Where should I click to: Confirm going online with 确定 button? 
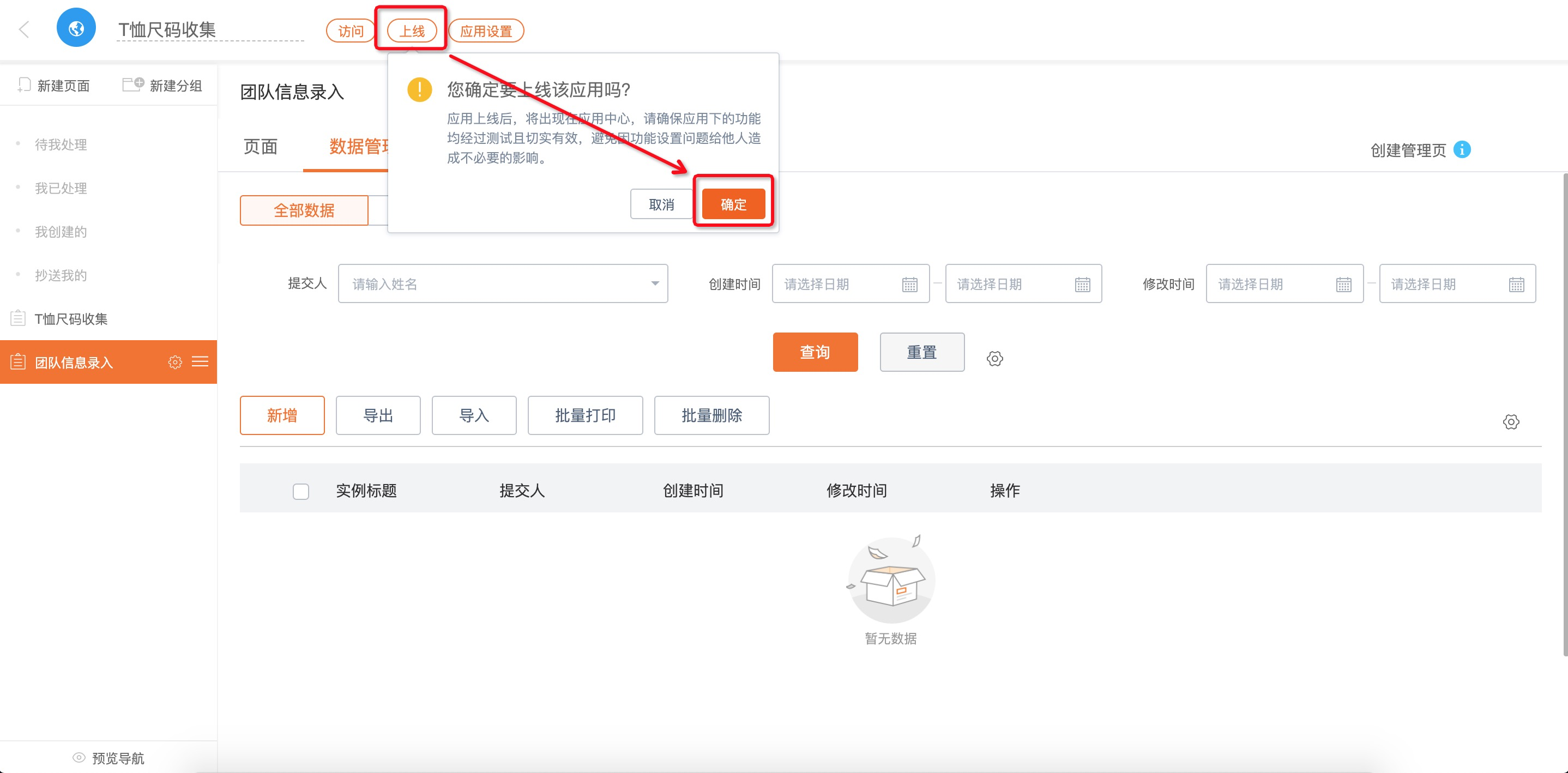[733, 204]
